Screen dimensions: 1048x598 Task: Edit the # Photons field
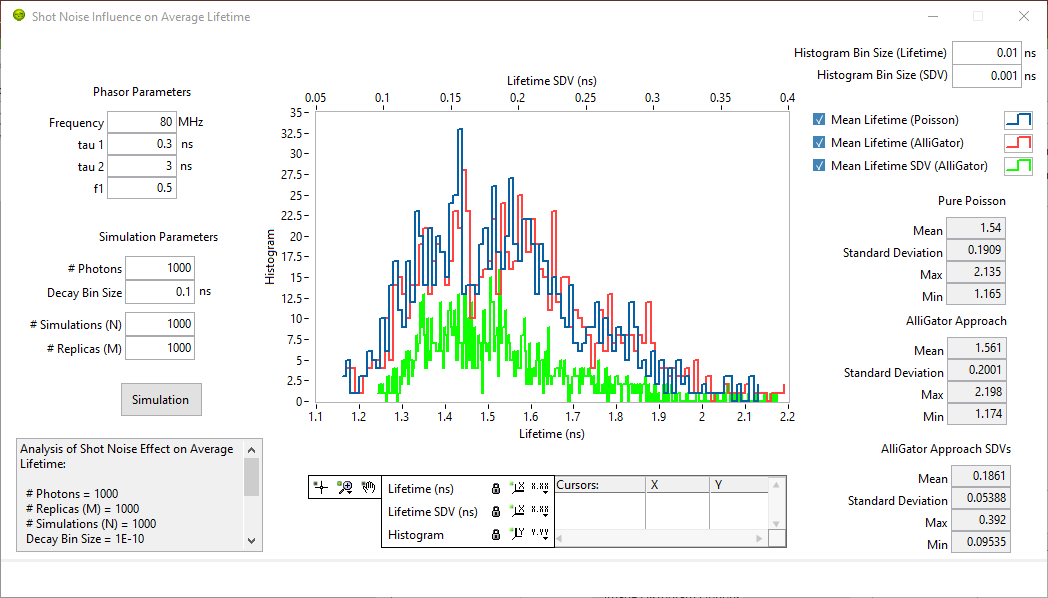160,268
